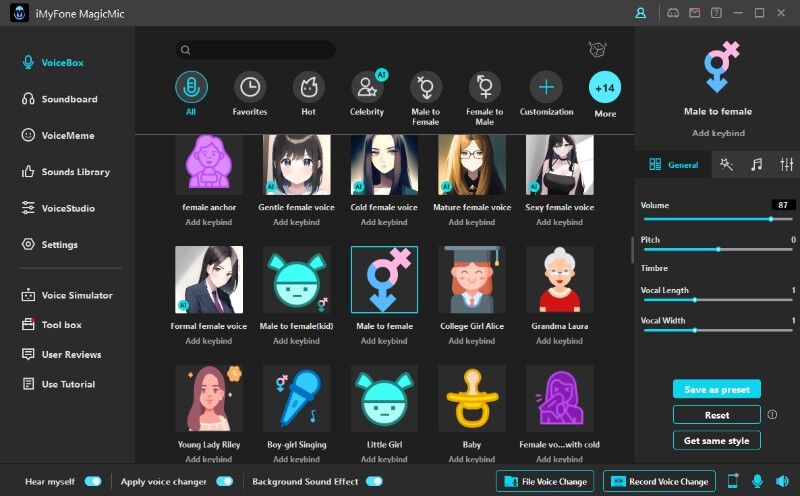Open the Soundboard section
800x496 pixels.
[x=59, y=99]
